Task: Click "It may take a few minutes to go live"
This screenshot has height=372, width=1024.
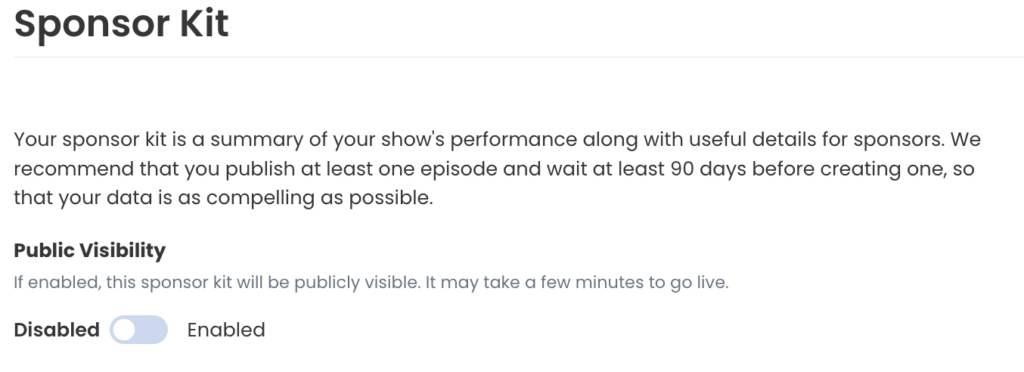Action: [577, 283]
